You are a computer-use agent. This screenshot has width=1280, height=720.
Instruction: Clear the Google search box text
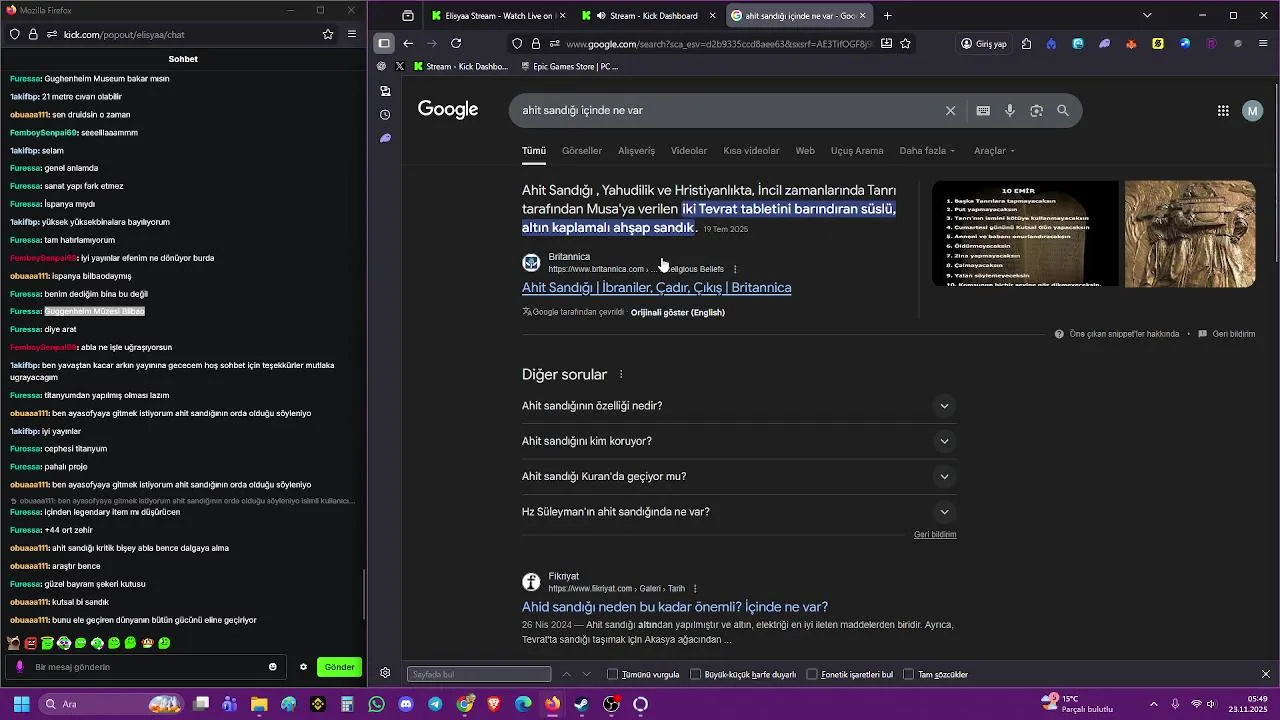(950, 111)
